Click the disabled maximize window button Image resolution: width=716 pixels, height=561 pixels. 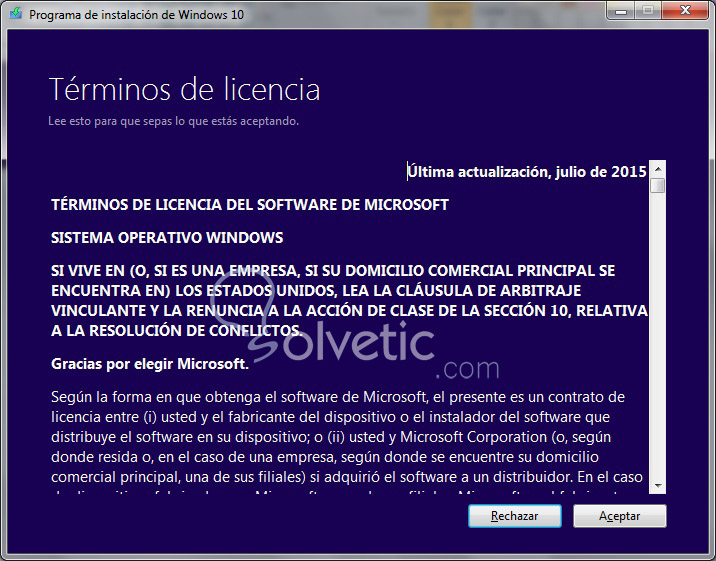point(648,11)
